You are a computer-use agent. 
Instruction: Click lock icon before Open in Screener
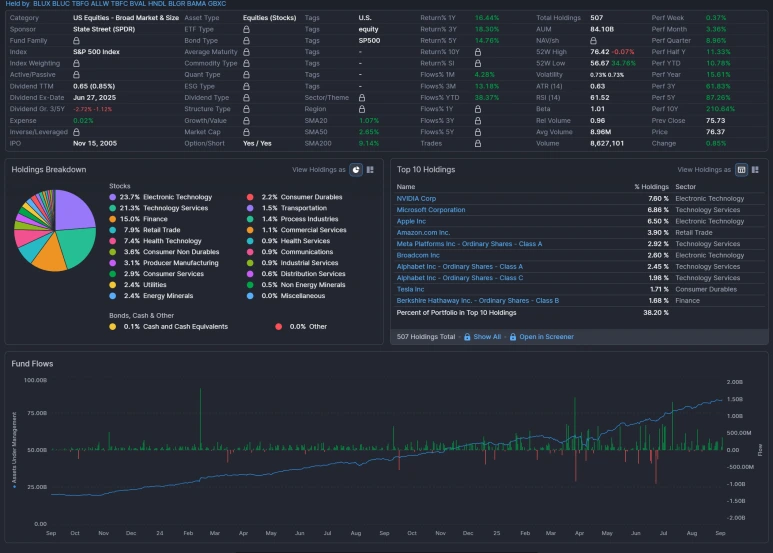(x=513, y=337)
